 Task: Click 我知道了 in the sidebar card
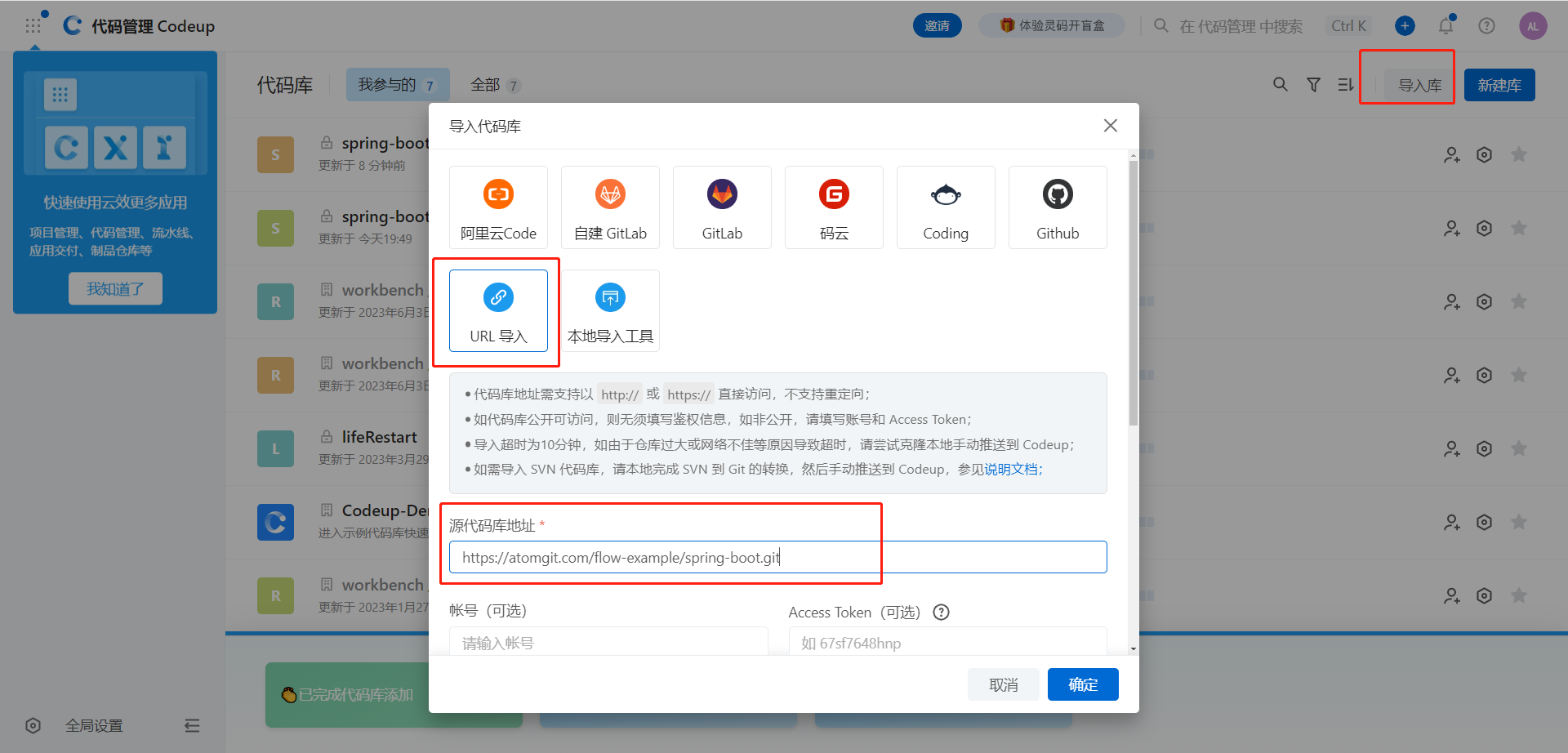point(115,289)
